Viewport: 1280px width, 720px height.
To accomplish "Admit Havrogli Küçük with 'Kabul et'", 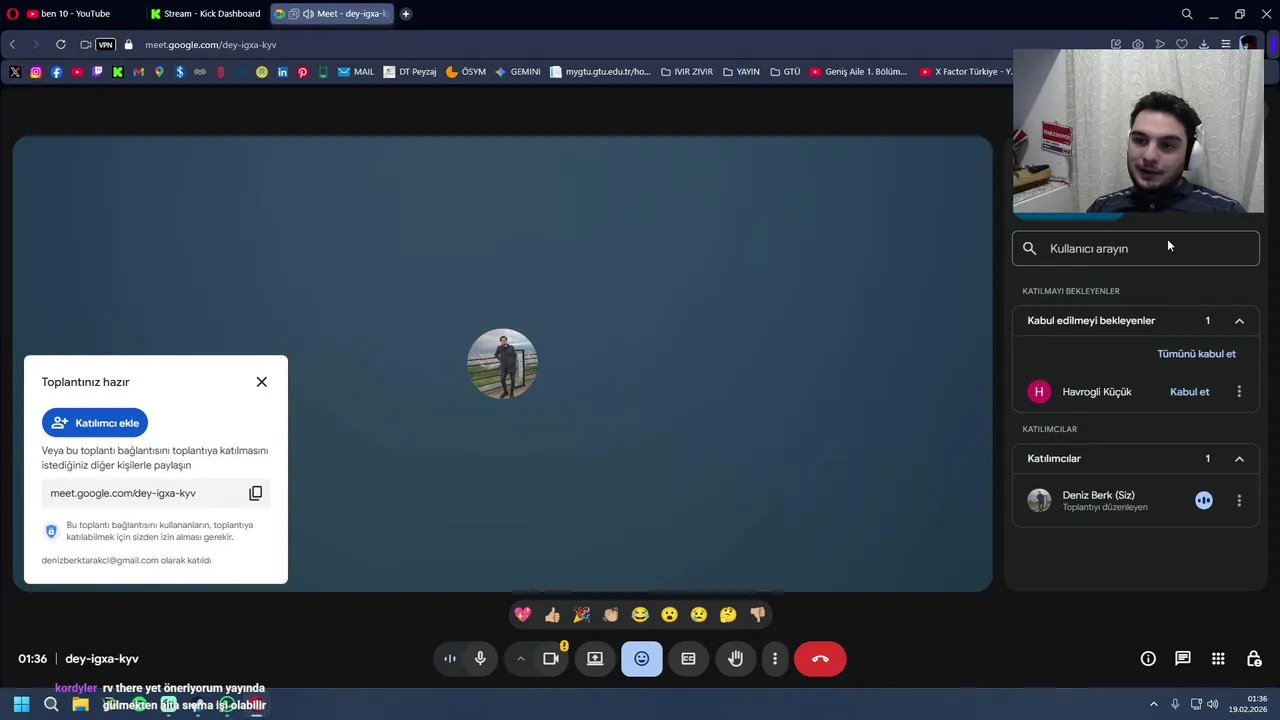I will pos(1190,392).
